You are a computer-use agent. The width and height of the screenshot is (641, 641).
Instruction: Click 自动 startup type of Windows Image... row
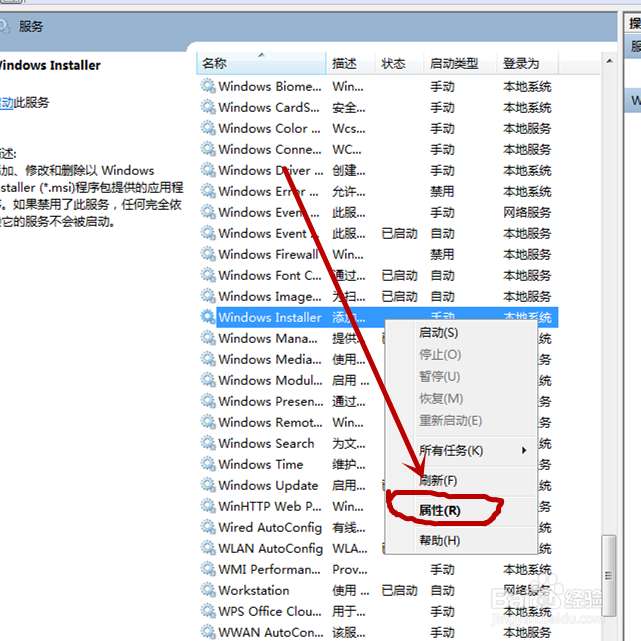(x=442, y=296)
